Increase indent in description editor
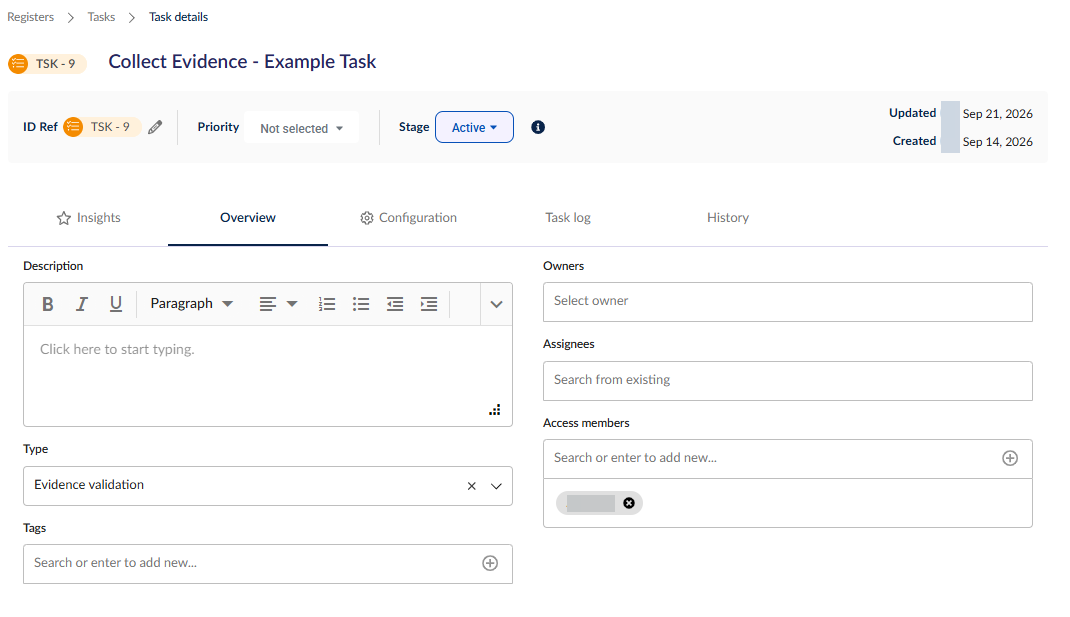Image resolution: width=1070 pixels, height=617 pixels. point(429,304)
